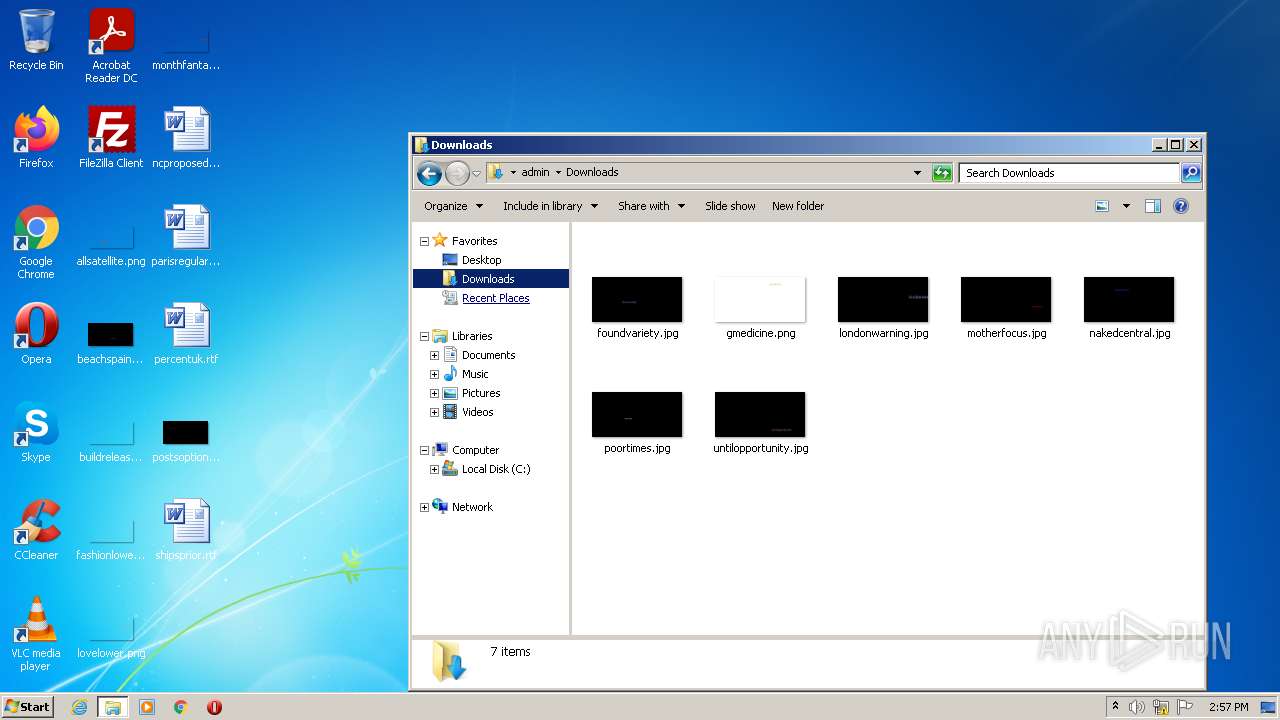Open the Recycle Bin desktop icon
1280x720 pixels.
click(36, 40)
